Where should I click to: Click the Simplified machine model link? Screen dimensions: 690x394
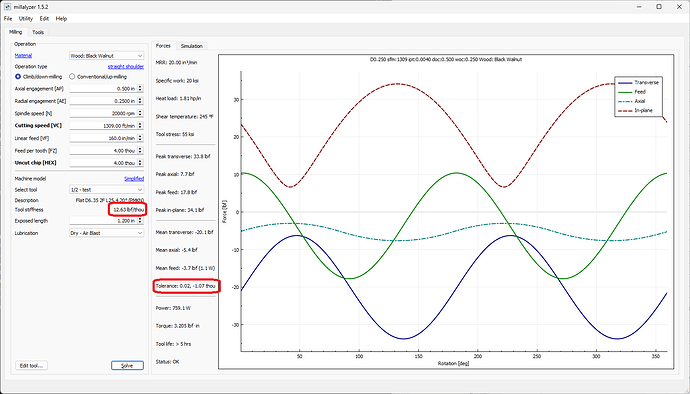pos(134,179)
